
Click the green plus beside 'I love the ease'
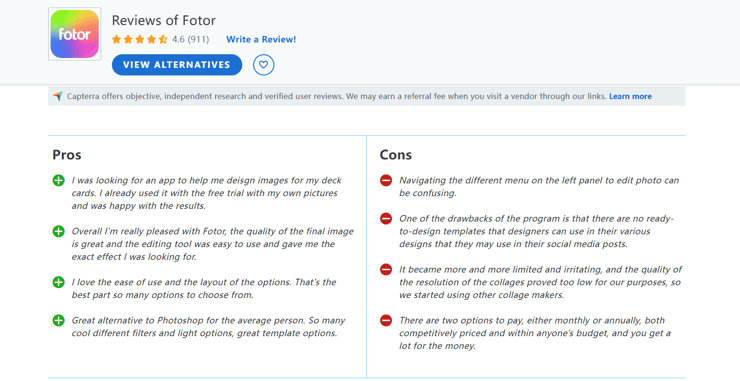click(x=59, y=282)
